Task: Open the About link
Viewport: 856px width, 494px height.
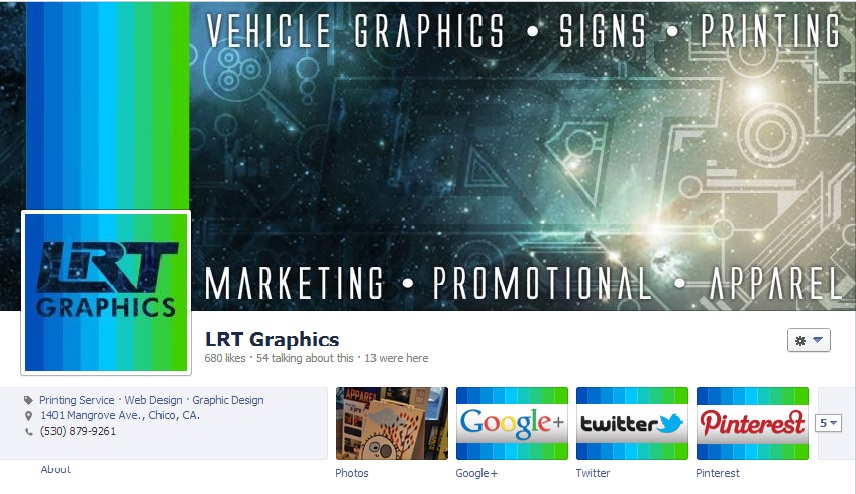Action: click(x=56, y=469)
